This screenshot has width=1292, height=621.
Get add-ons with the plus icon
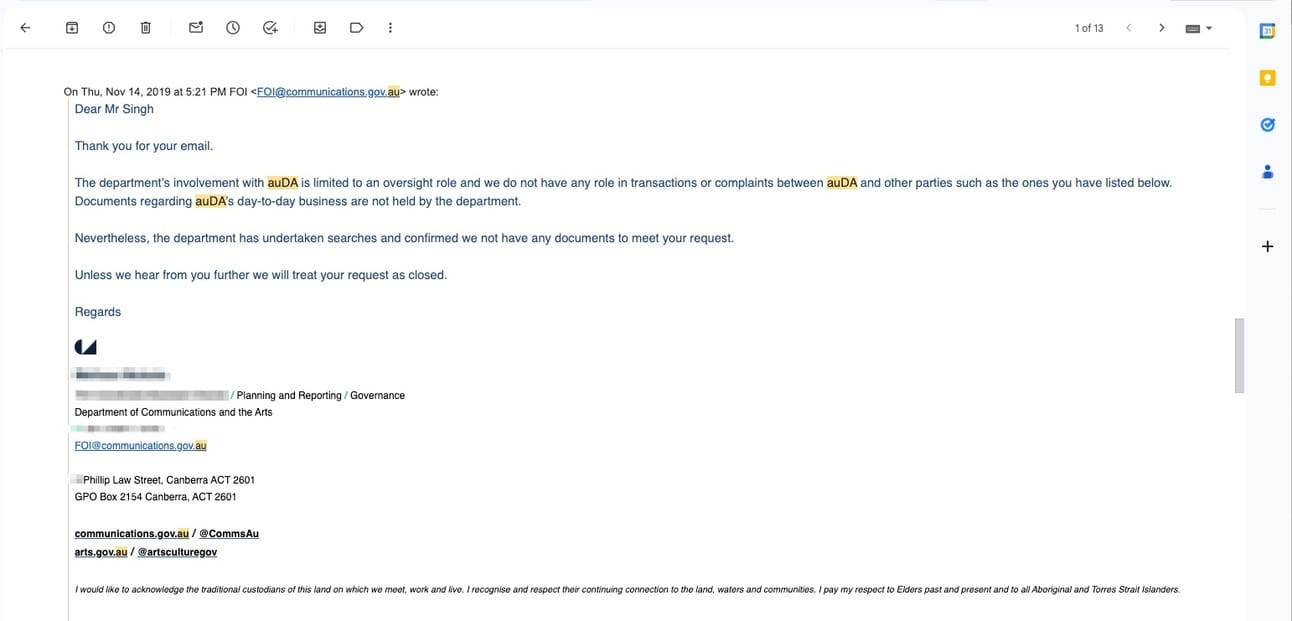[1267, 246]
